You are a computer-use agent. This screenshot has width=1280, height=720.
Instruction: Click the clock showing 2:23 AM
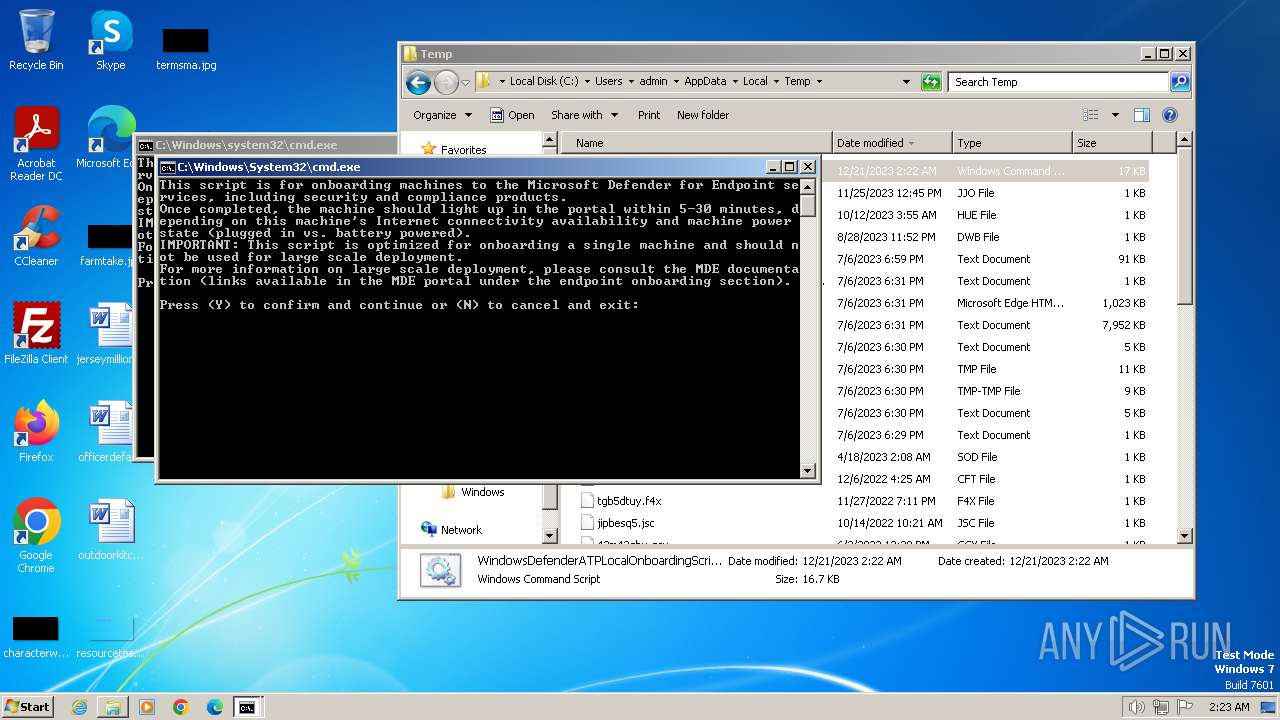pos(1229,707)
